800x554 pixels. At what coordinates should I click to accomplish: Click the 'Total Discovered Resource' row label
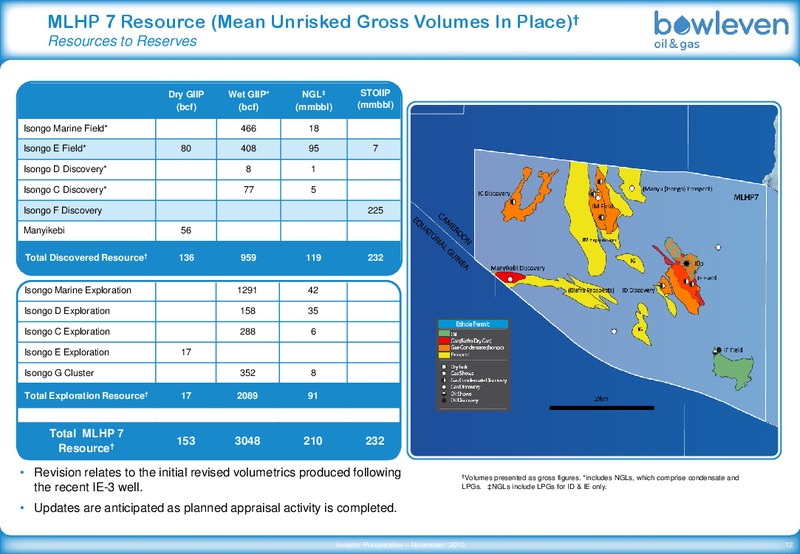point(86,258)
